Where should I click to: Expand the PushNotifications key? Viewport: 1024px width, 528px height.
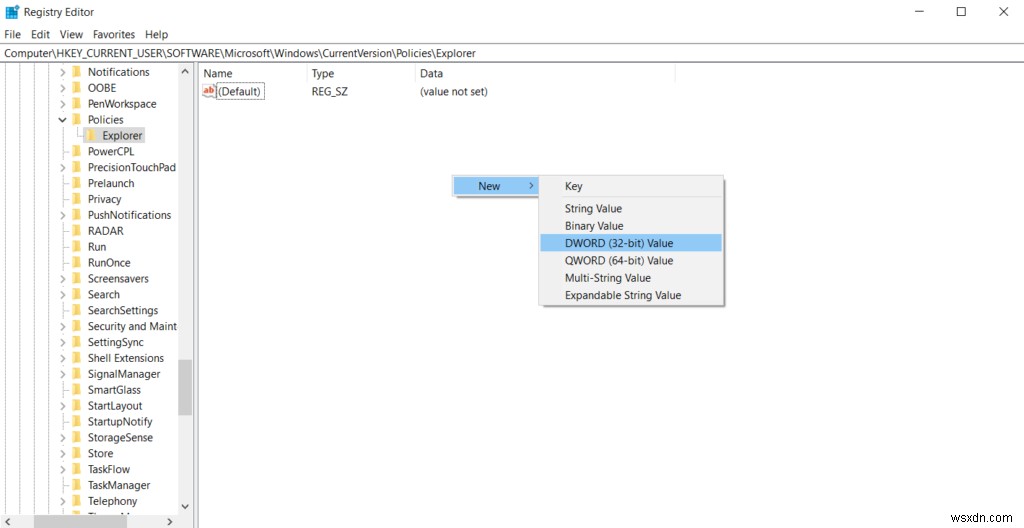point(63,215)
